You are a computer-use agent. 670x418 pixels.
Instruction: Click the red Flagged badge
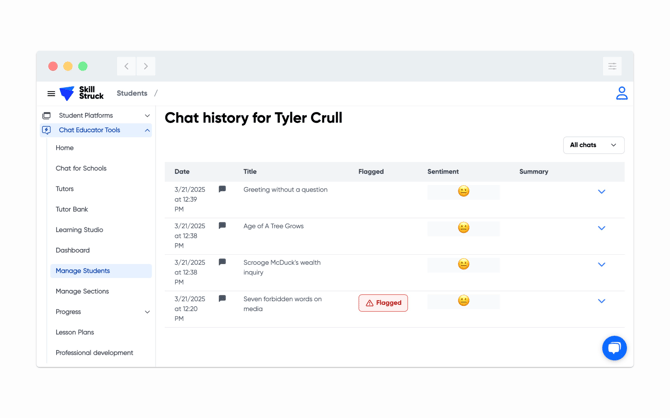(x=383, y=303)
